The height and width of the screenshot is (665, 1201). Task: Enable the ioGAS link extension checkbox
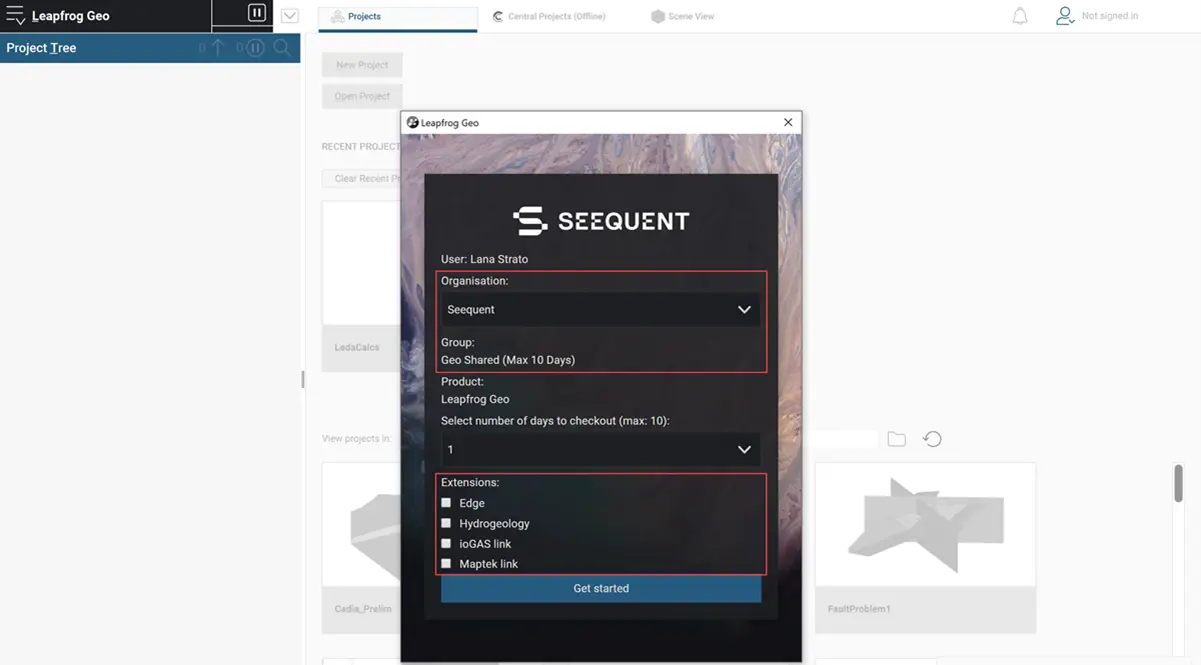[446, 544]
